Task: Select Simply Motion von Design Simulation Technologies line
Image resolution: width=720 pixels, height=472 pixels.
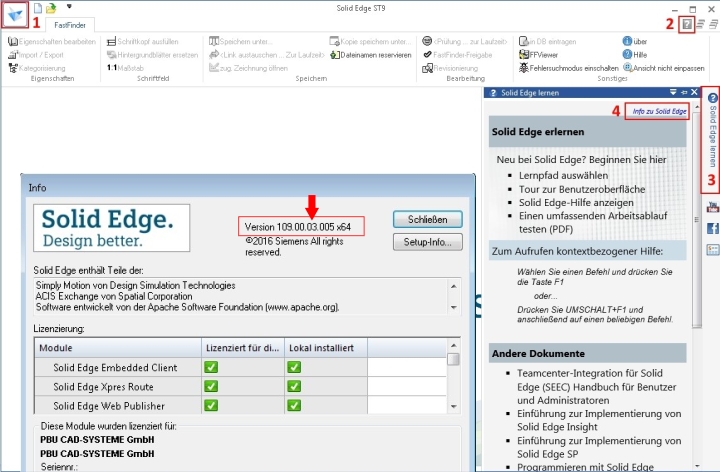Action: (x=135, y=286)
